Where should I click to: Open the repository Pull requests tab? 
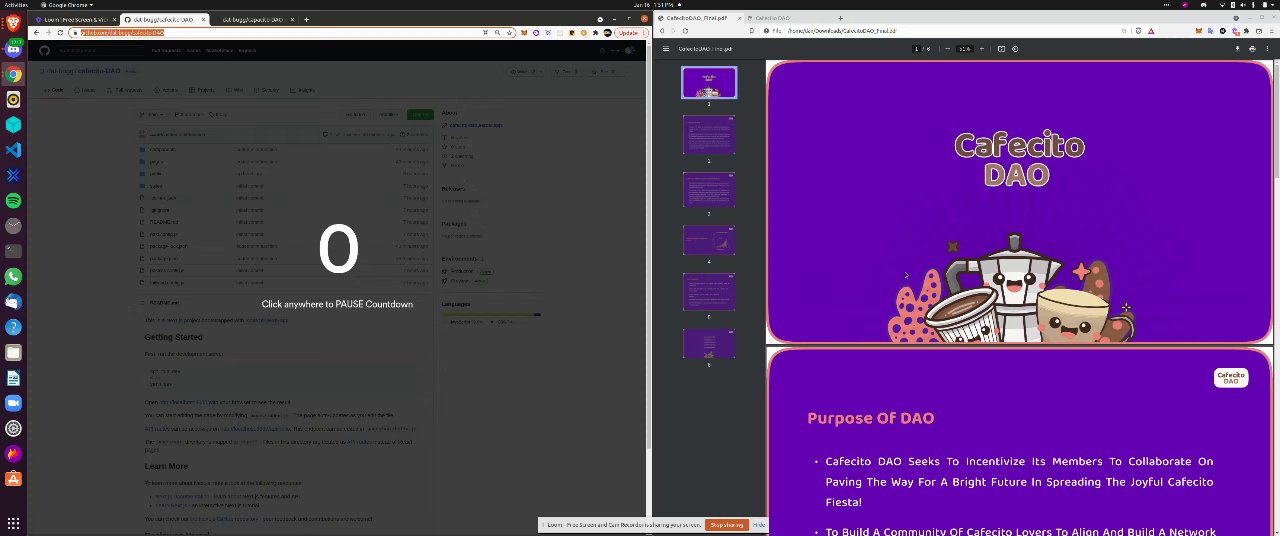click(125, 90)
